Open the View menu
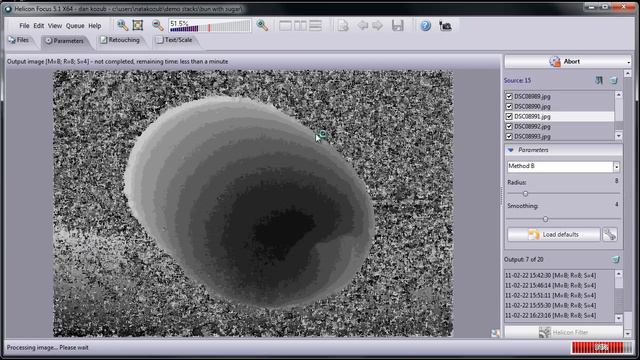This screenshot has width=640, height=360. coord(55,26)
